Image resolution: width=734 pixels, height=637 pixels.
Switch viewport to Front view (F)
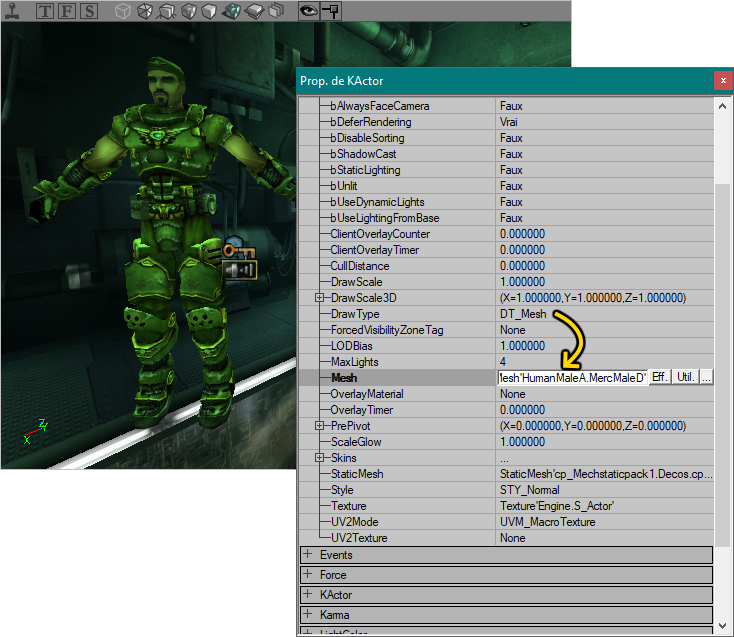point(67,11)
